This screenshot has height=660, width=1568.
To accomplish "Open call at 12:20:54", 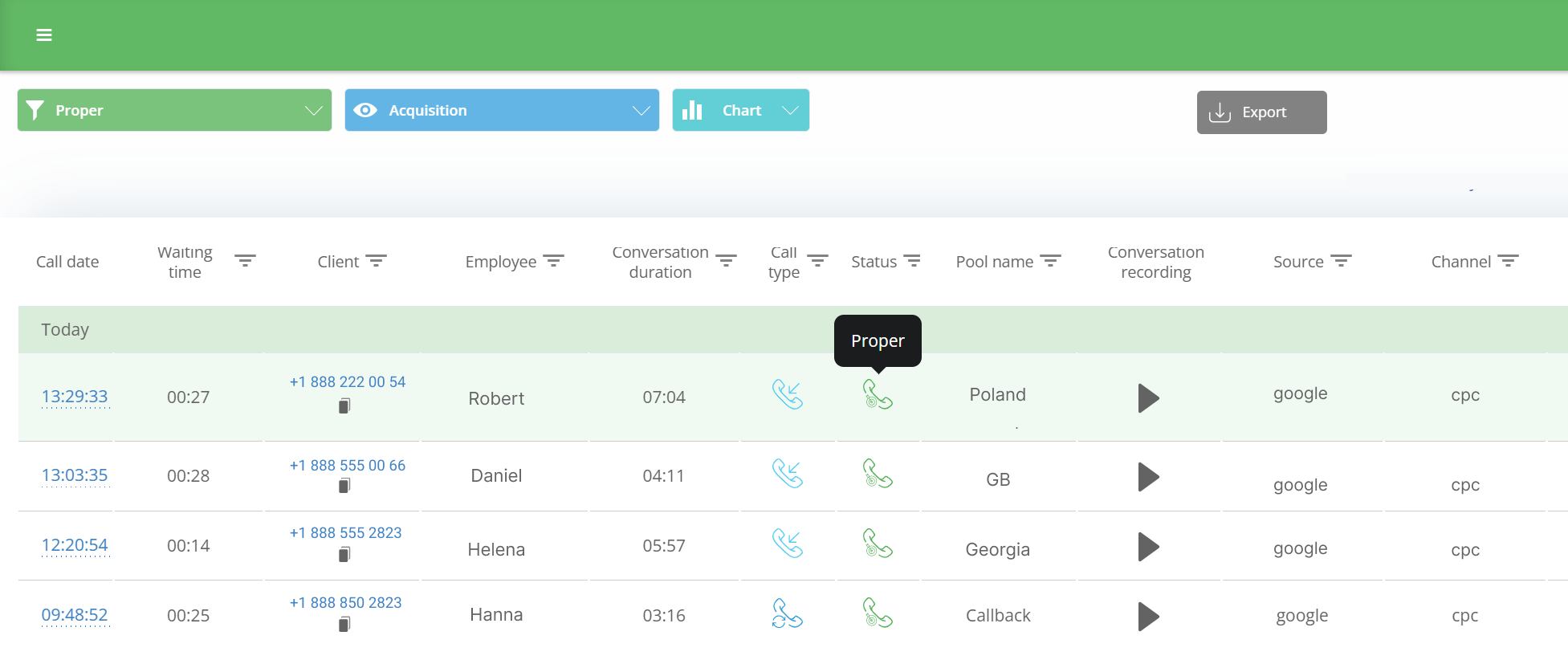I will [x=75, y=545].
